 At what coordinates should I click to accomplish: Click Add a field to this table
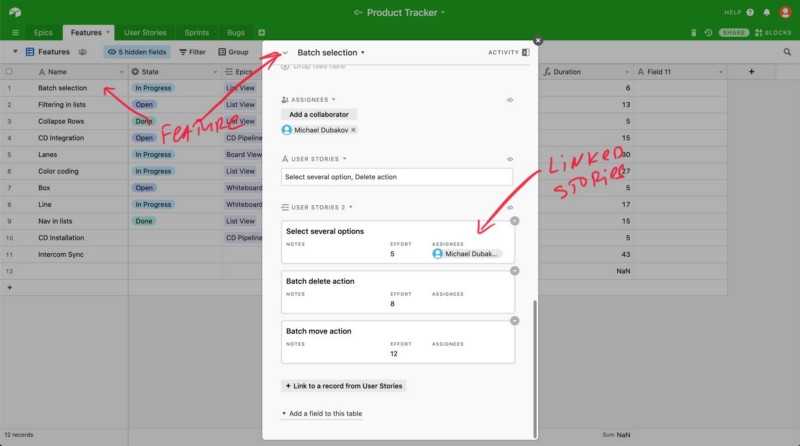tap(322, 414)
